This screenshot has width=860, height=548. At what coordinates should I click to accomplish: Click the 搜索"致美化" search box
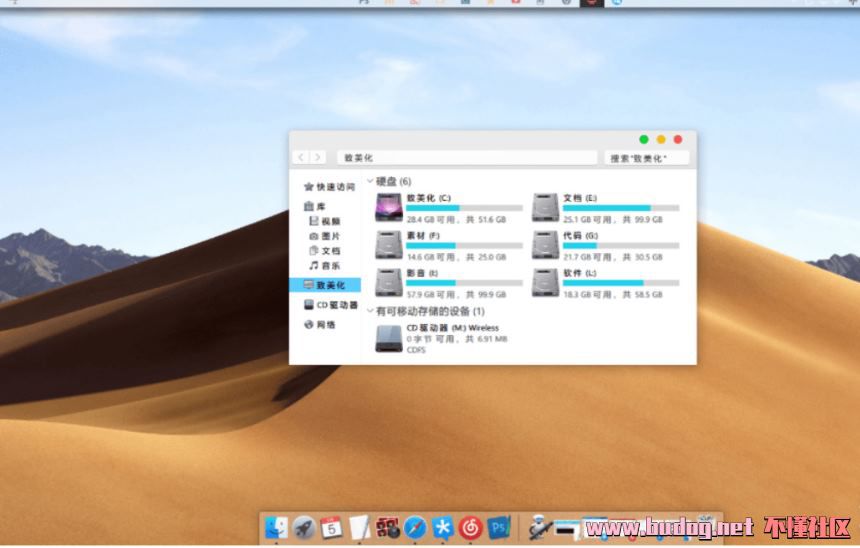pyautogui.click(x=646, y=158)
